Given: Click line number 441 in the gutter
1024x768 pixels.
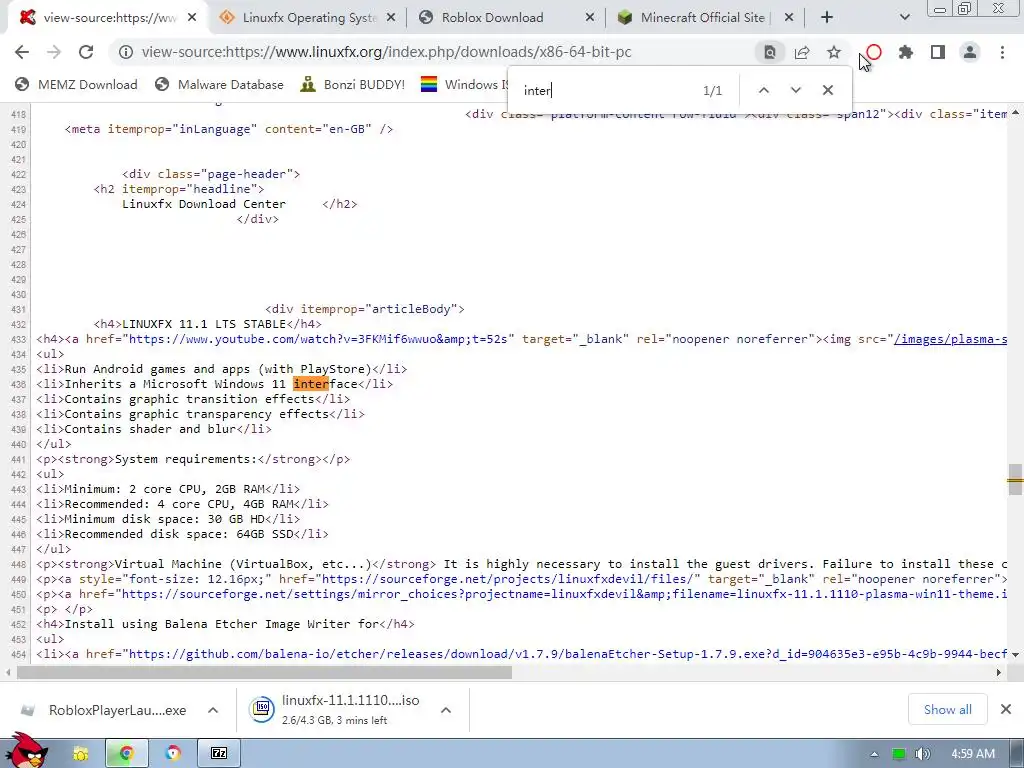Looking at the screenshot, I should (x=18, y=459).
